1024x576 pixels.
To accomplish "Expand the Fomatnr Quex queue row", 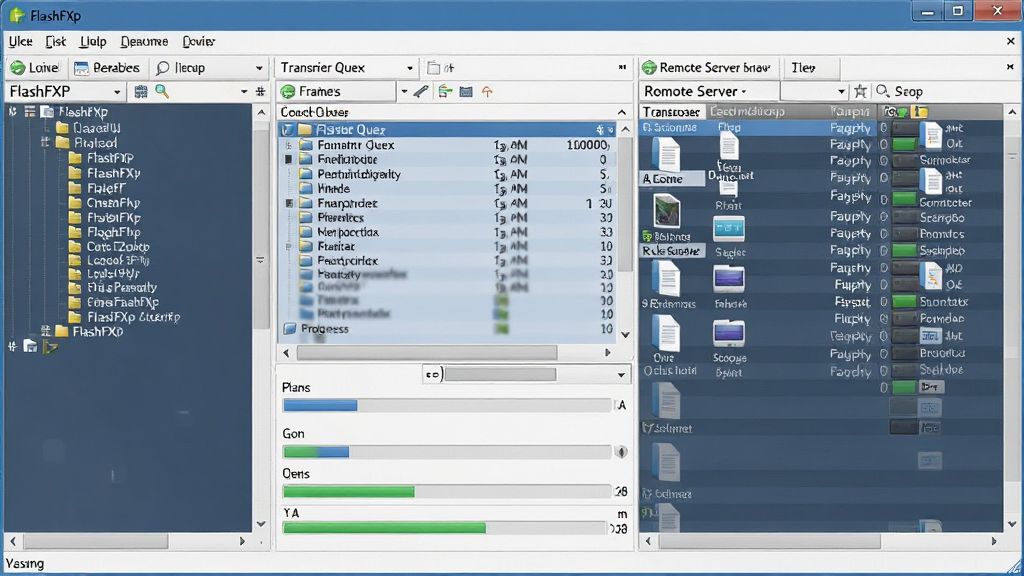I will (289, 145).
